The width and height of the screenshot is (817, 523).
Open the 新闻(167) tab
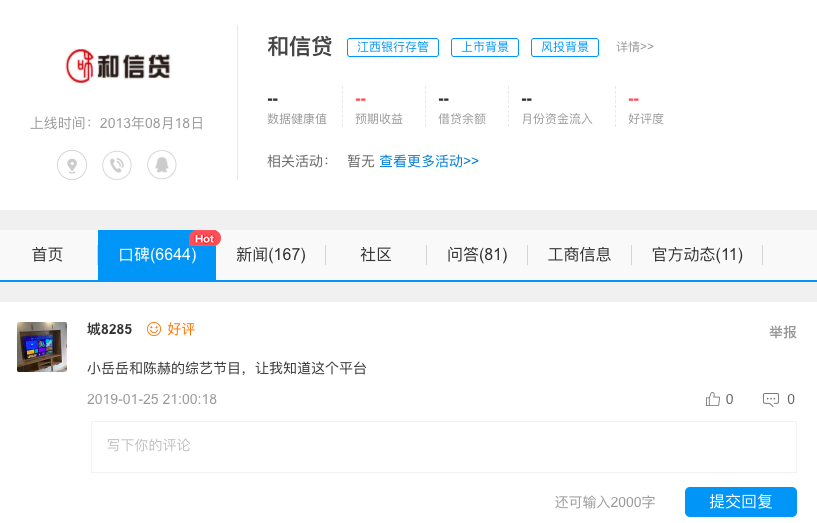(x=270, y=255)
